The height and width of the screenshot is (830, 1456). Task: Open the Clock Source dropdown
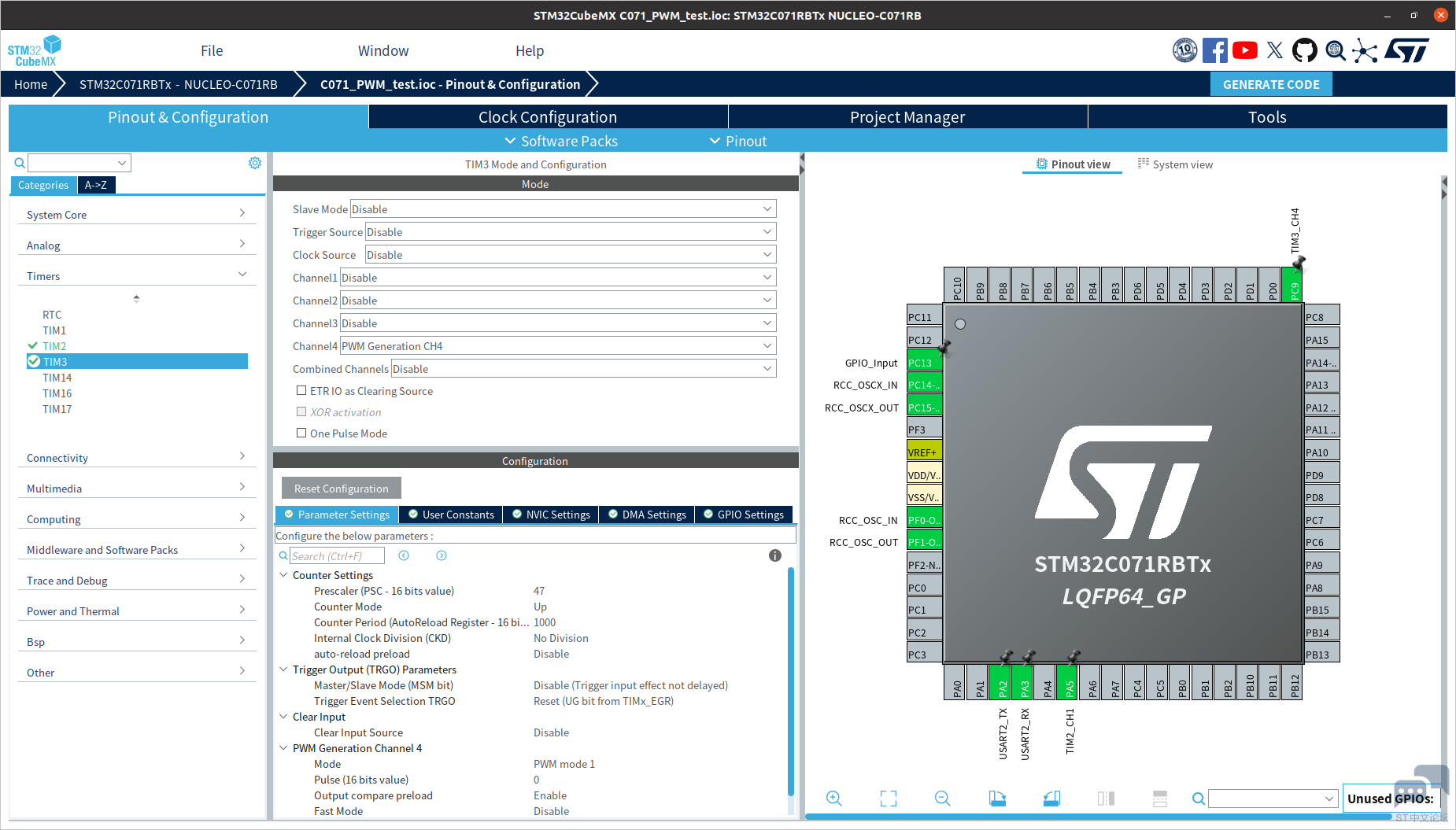point(571,254)
